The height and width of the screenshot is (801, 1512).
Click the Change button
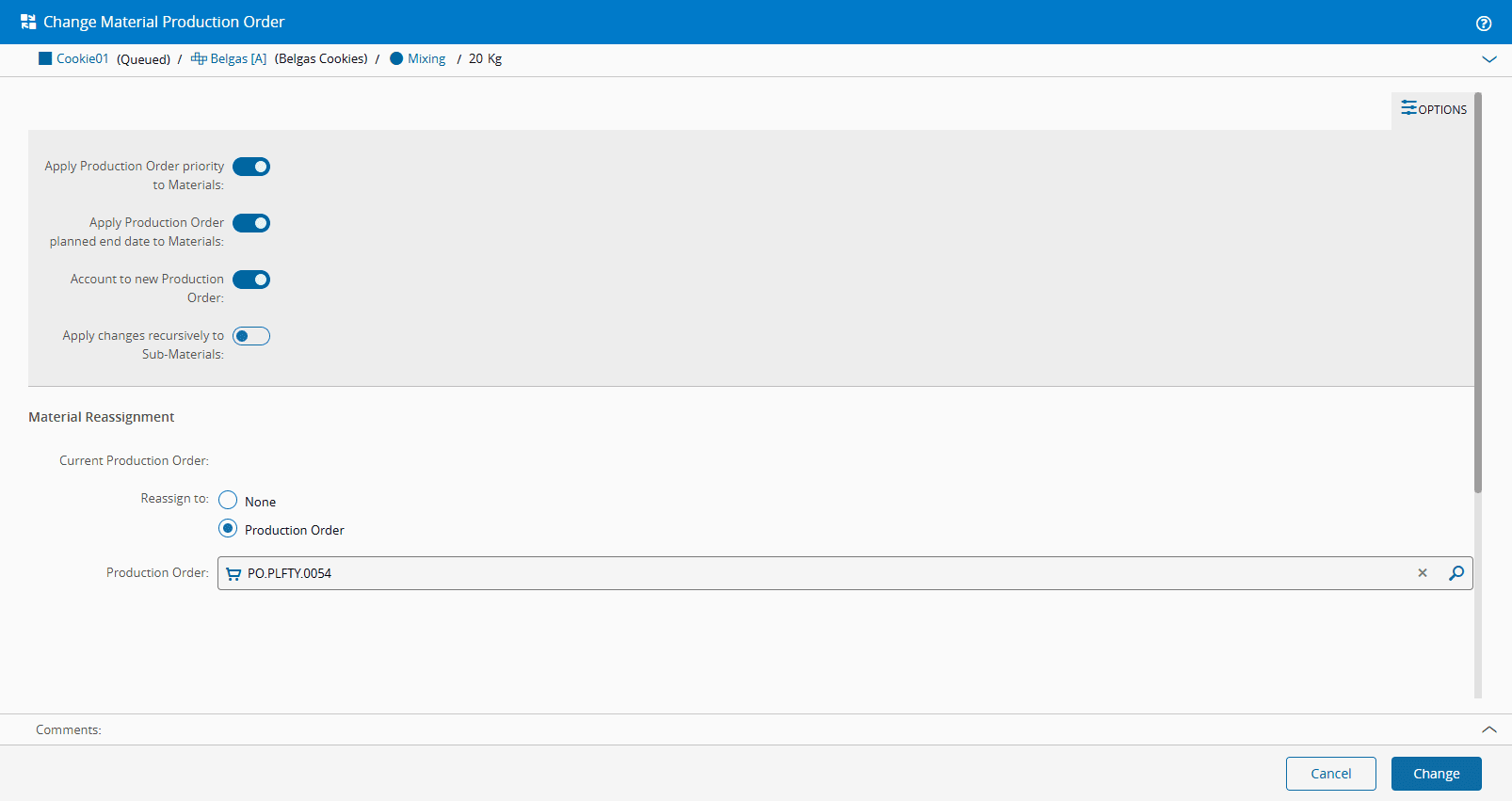pos(1437,774)
